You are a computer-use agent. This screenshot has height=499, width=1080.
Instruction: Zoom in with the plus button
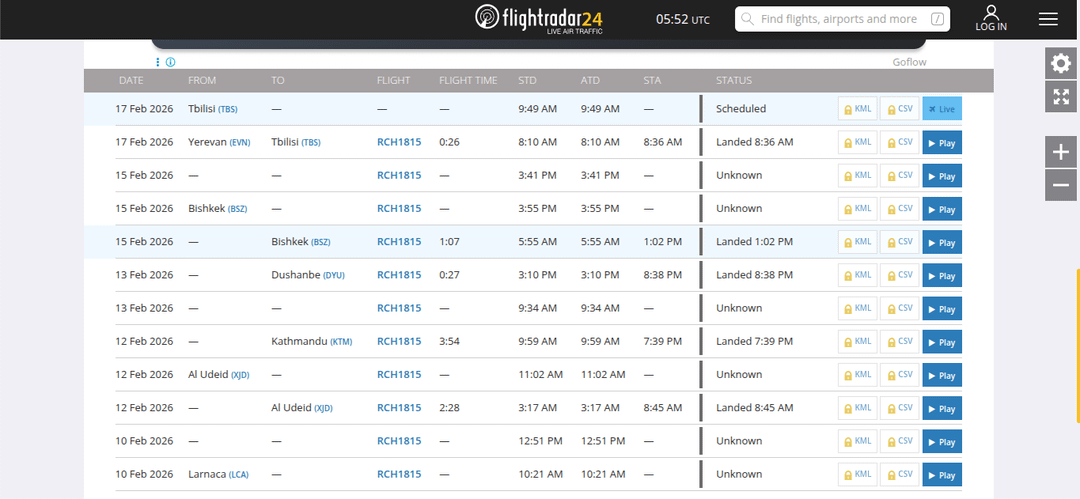click(1061, 152)
